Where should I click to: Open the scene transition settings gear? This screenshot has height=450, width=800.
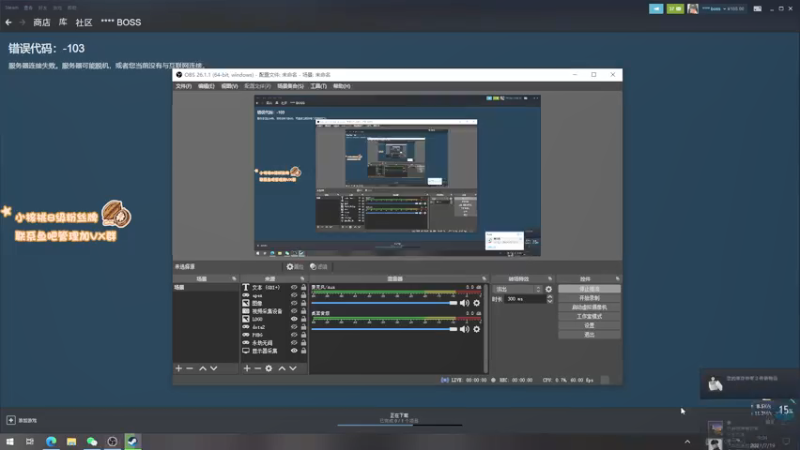548,289
